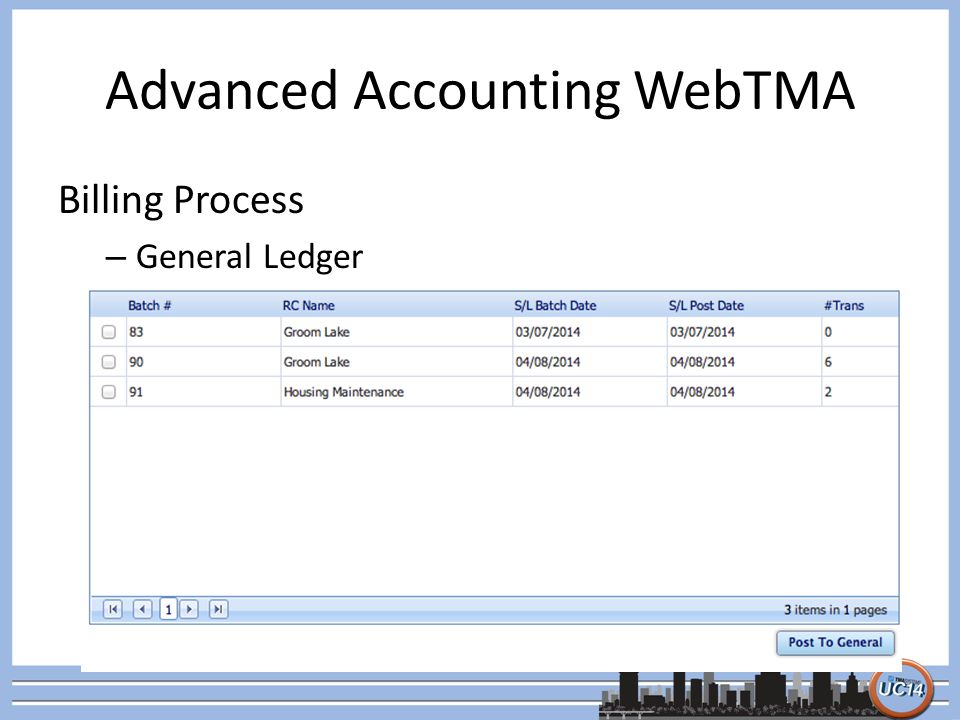960x720 pixels.
Task: Click Groom Lake in batch 83 row
Action: (x=317, y=332)
